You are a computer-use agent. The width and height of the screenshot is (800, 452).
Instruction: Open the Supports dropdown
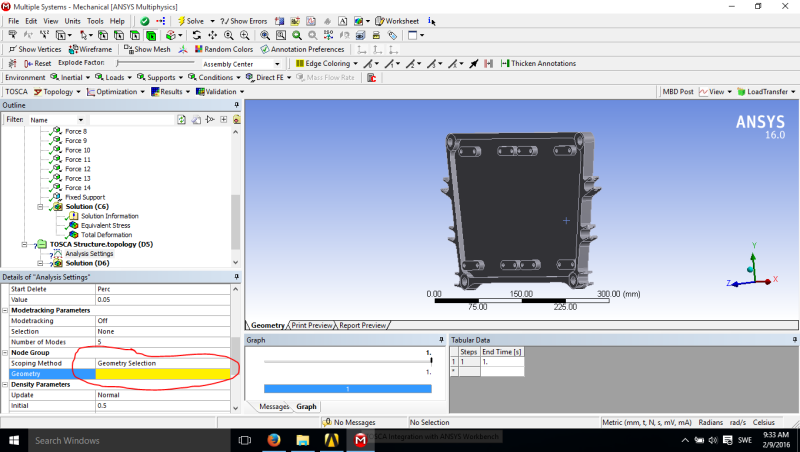(160, 78)
